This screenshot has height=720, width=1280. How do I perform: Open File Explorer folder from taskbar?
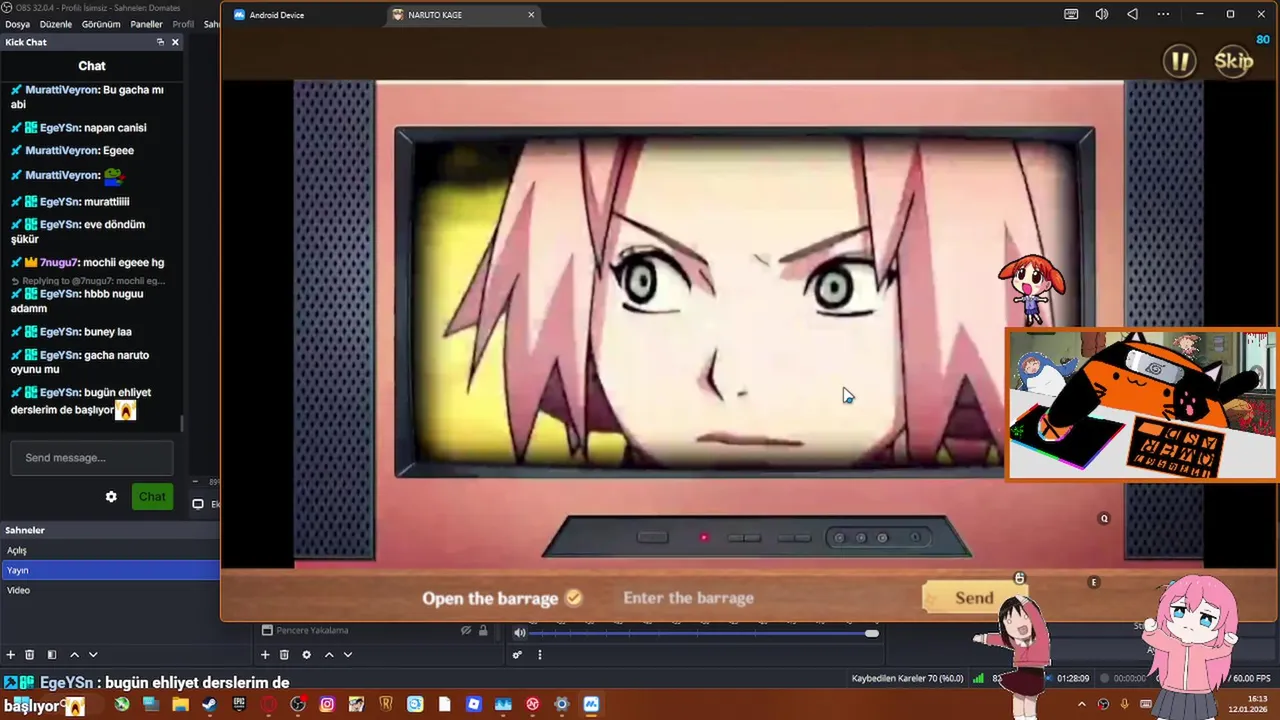click(x=180, y=704)
